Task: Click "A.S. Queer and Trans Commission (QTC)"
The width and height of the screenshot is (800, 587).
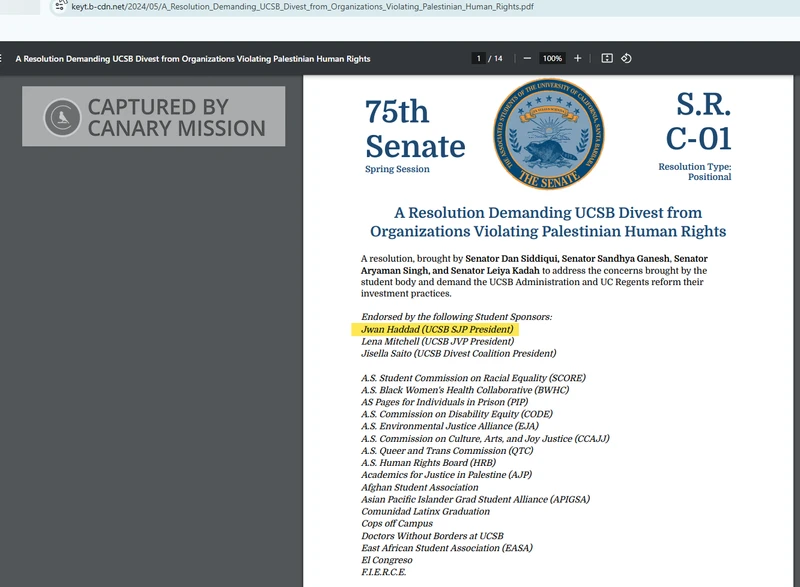Action: click(x=447, y=451)
